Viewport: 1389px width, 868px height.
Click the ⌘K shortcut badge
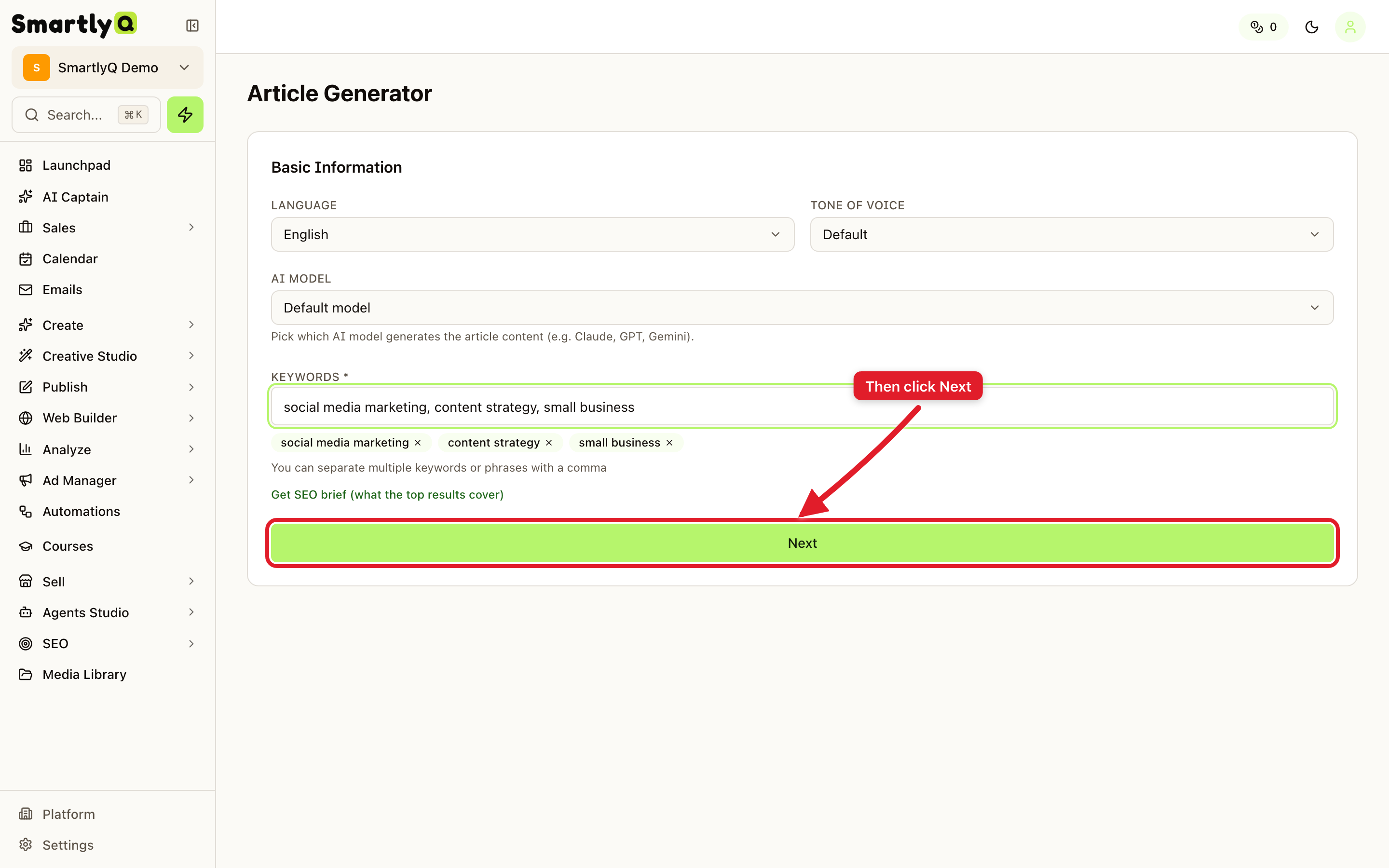point(133,115)
